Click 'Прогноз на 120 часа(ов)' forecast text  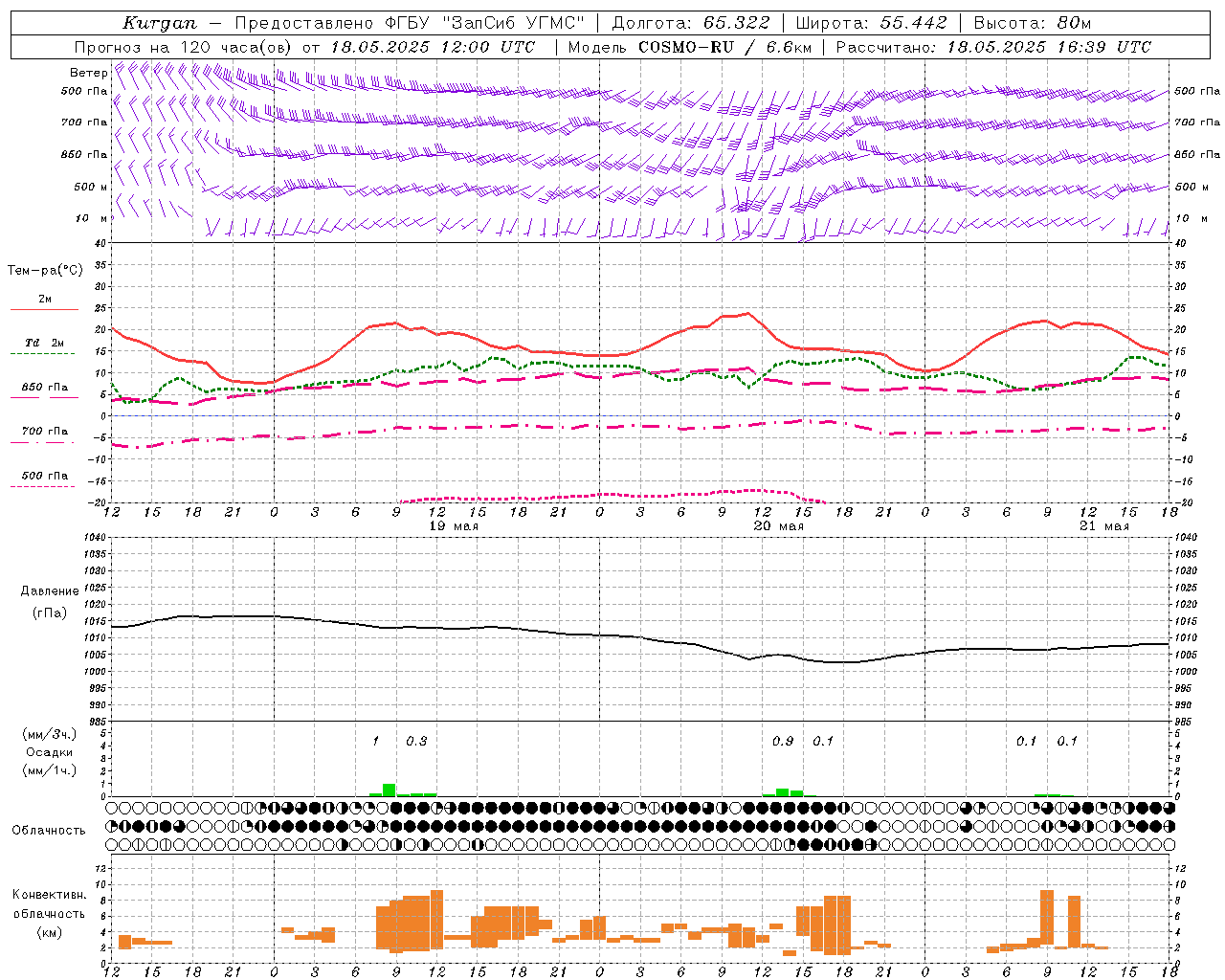point(184,47)
